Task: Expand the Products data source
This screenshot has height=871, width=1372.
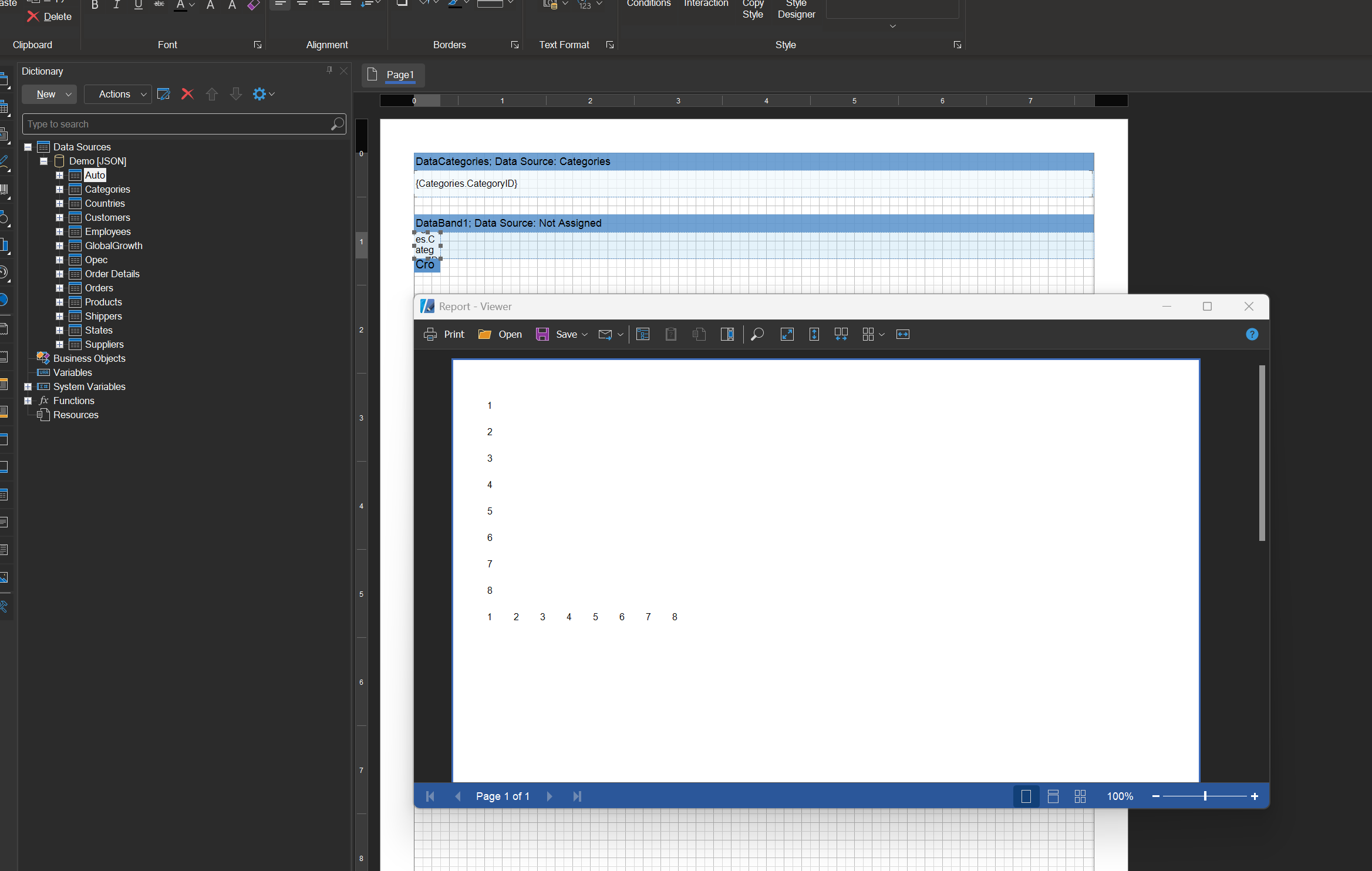Action: click(x=59, y=302)
